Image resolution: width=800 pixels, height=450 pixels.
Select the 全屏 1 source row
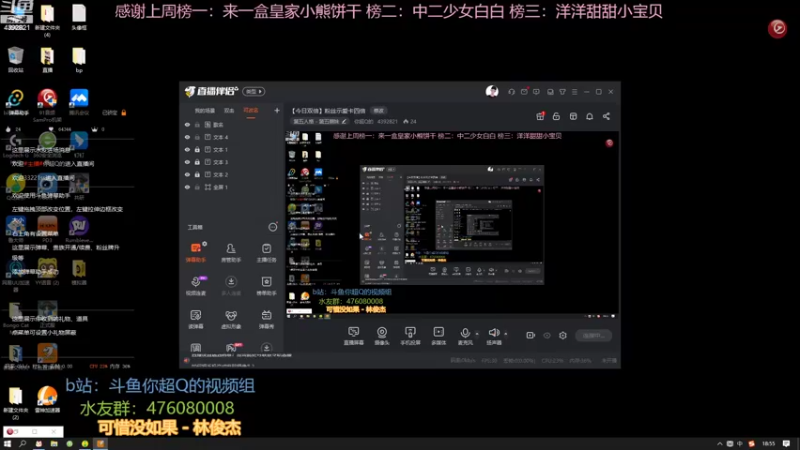231,187
